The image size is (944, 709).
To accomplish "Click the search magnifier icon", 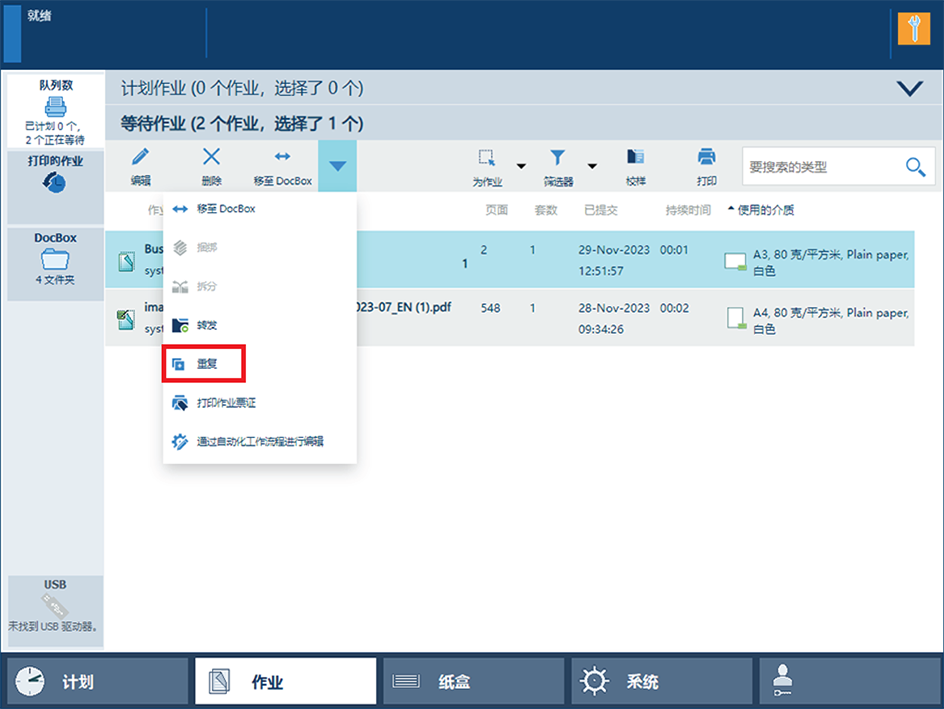I will (x=915, y=167).
